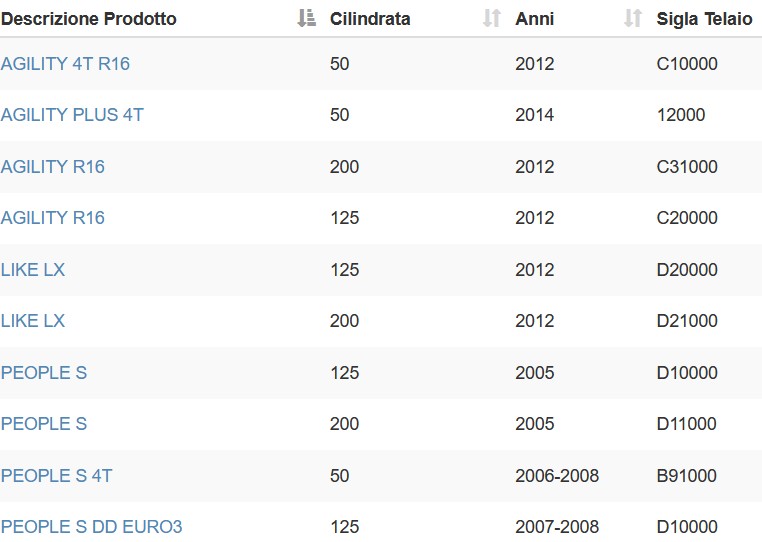The image size is (762, 542).
Task: Click the Anni column header text
Action: coord(535,19)
